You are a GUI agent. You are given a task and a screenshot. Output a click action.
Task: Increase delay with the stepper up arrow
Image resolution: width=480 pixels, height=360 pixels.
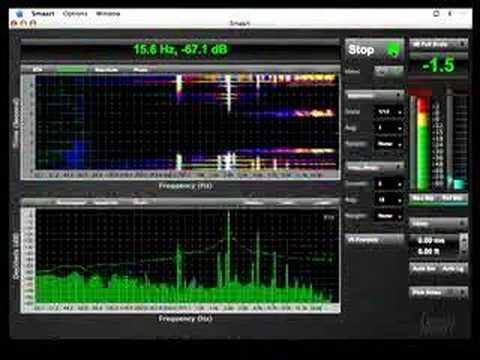tap(464, 238)
